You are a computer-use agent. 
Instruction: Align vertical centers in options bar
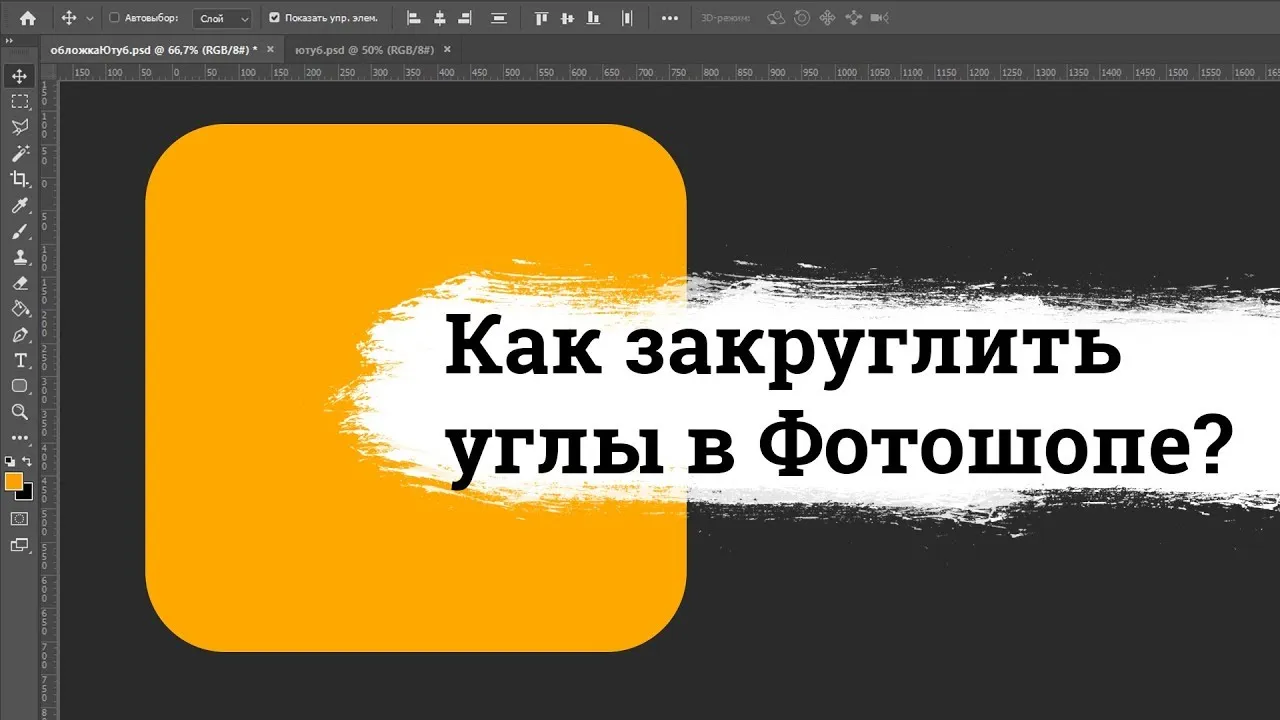[568, 18]
